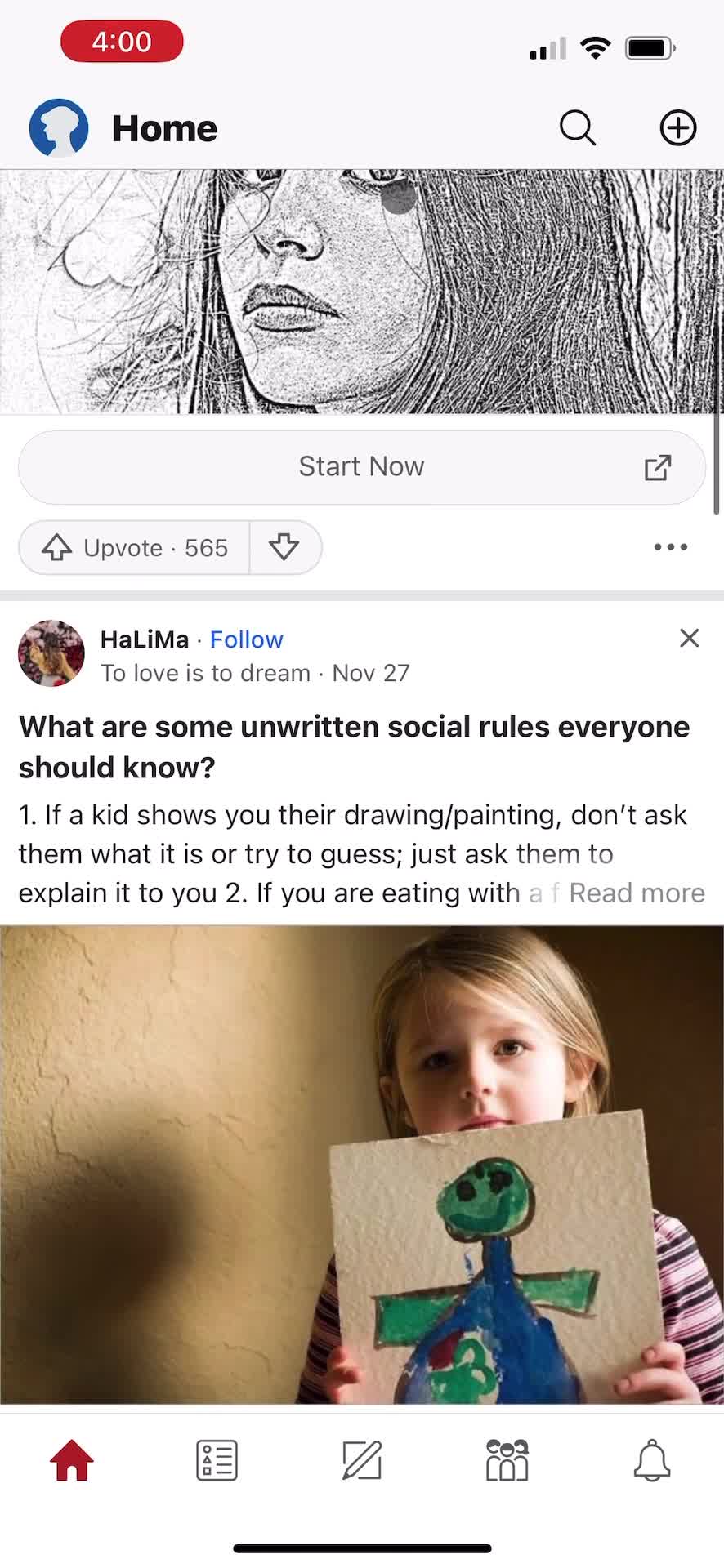Tap the Start Now button
The image size is (724, 1568).
(x=362, y=467)
